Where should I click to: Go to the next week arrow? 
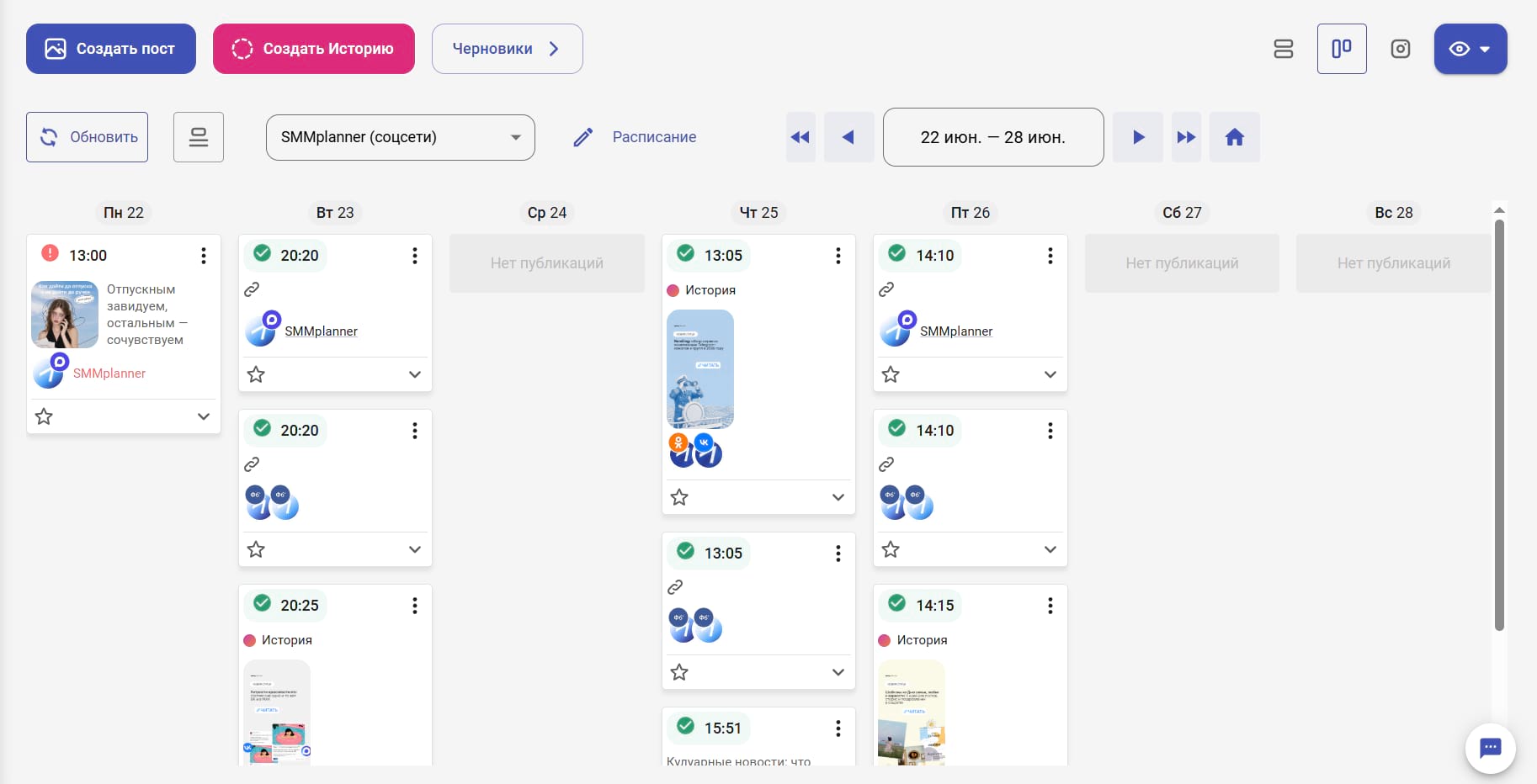click(x=1138, y=137)
